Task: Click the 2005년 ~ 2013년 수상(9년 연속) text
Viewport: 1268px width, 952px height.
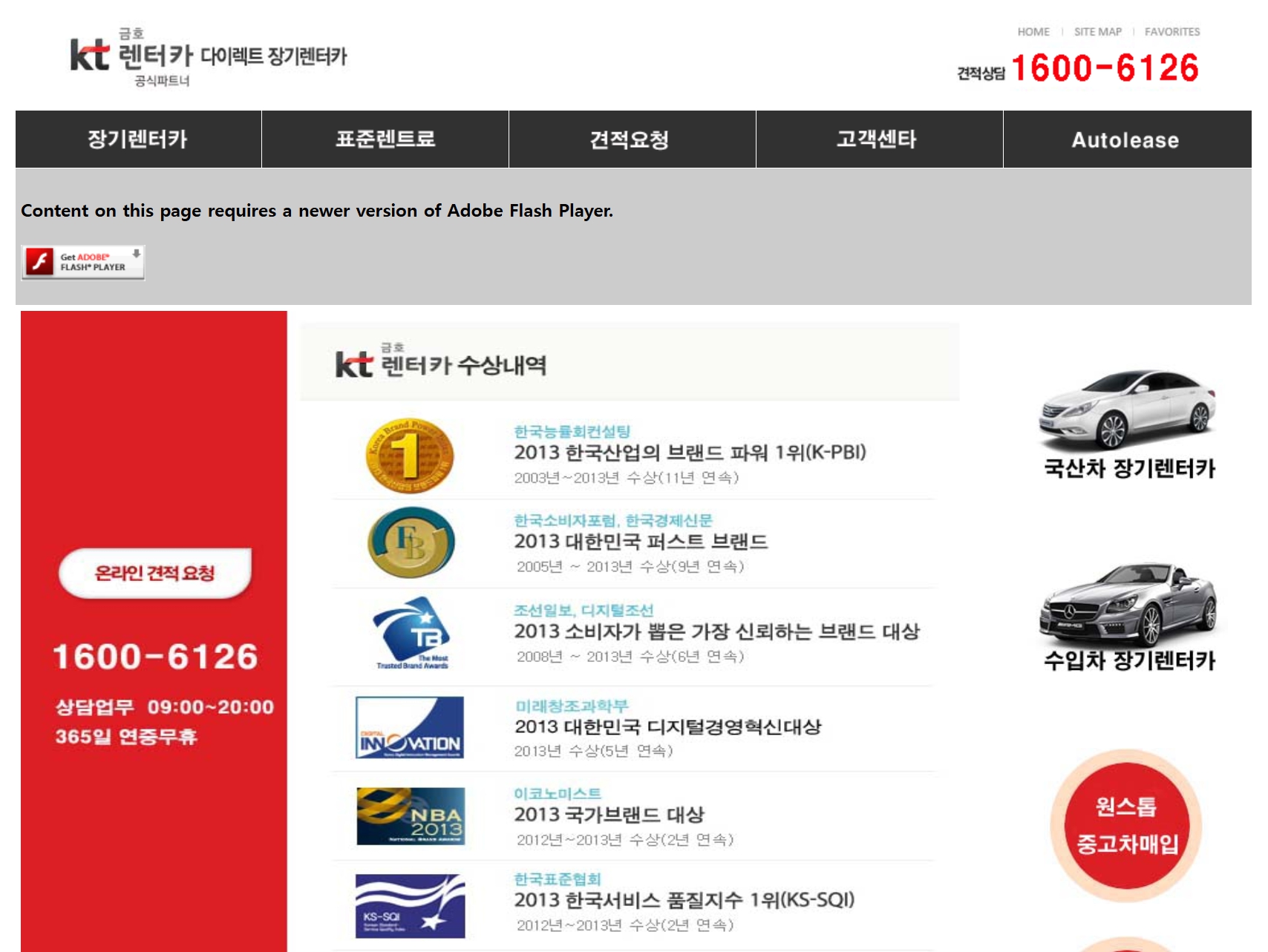Action: tap(630, 567)
